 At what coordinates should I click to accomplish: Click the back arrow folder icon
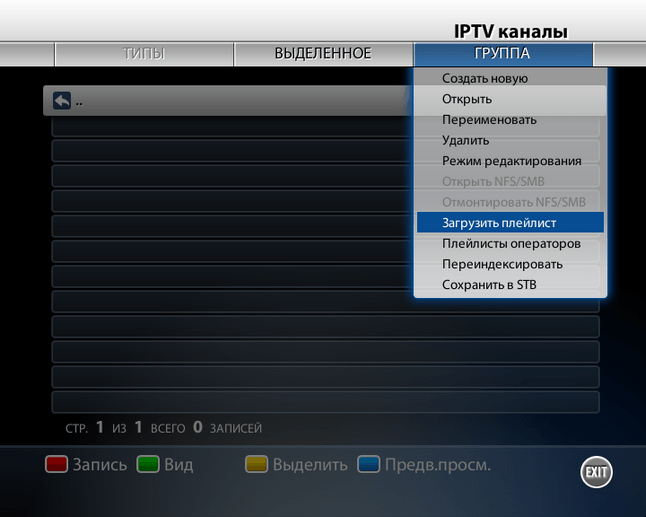pos(62,101)
